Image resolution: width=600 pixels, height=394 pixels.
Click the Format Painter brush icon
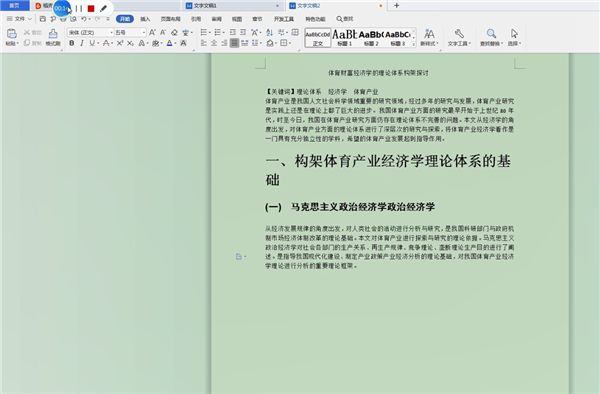tap(53, 33)
